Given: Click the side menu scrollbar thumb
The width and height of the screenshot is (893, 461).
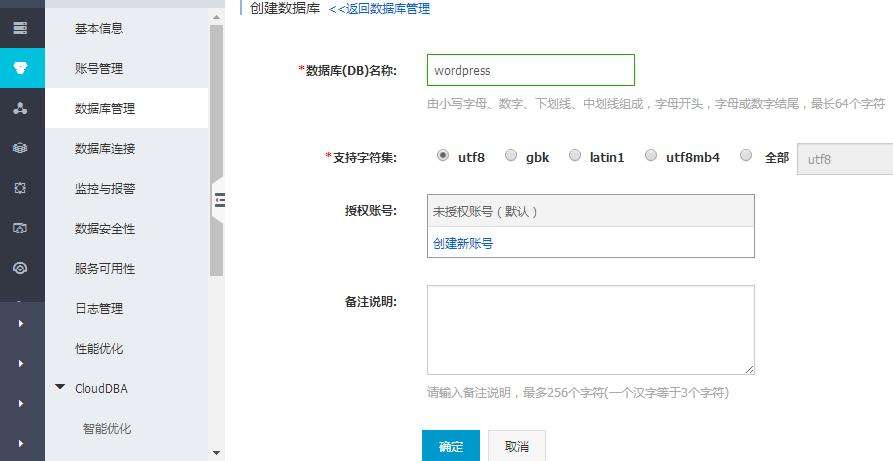Looking at the screenshot, I should tap(216, 150).
